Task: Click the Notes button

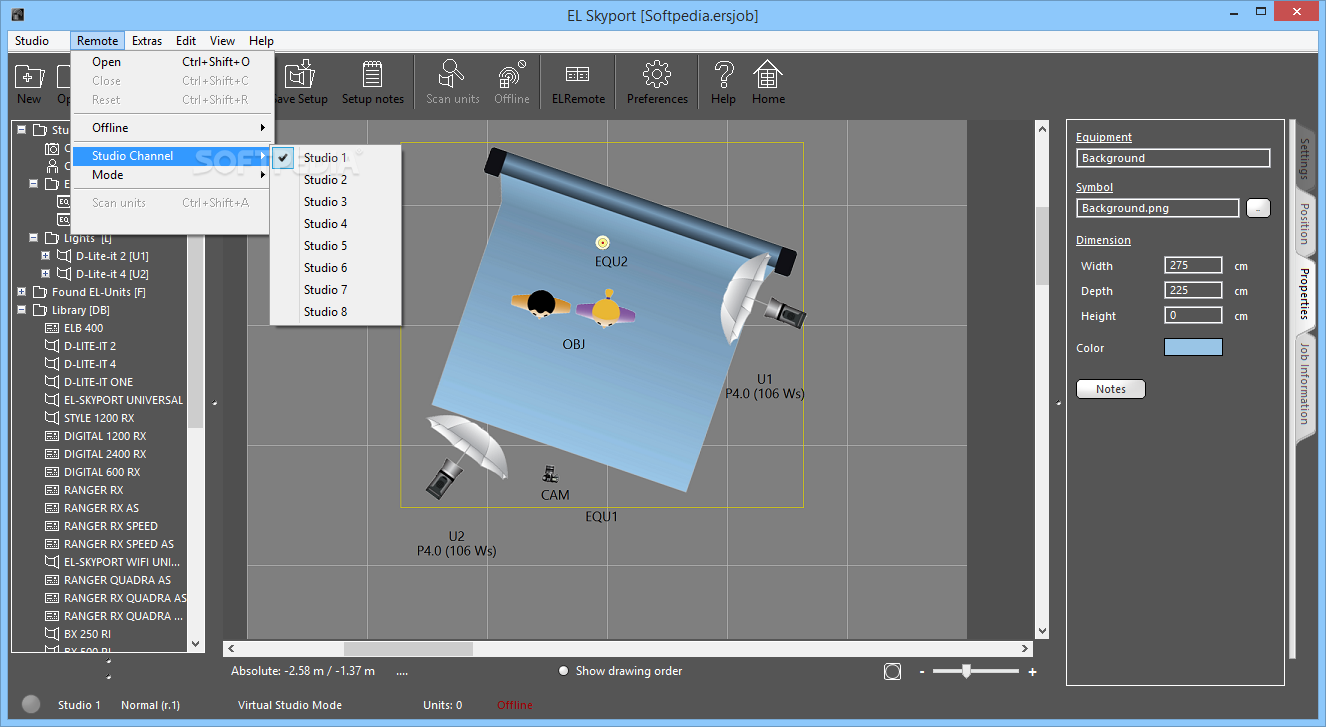Action: 1111,389
